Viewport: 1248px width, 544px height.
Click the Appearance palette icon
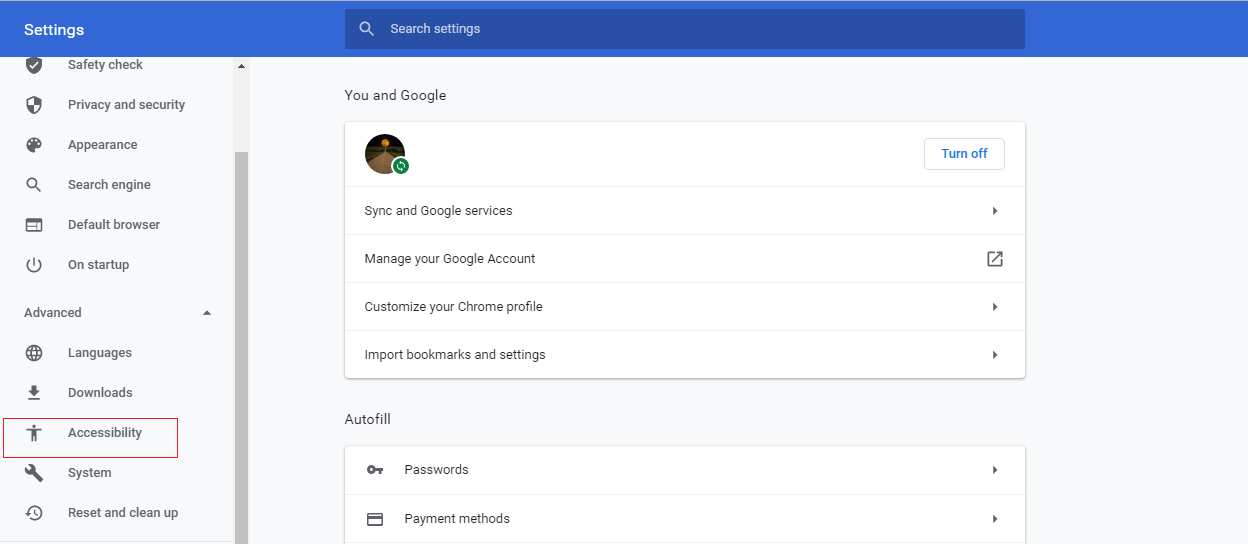tap(34, 145)
